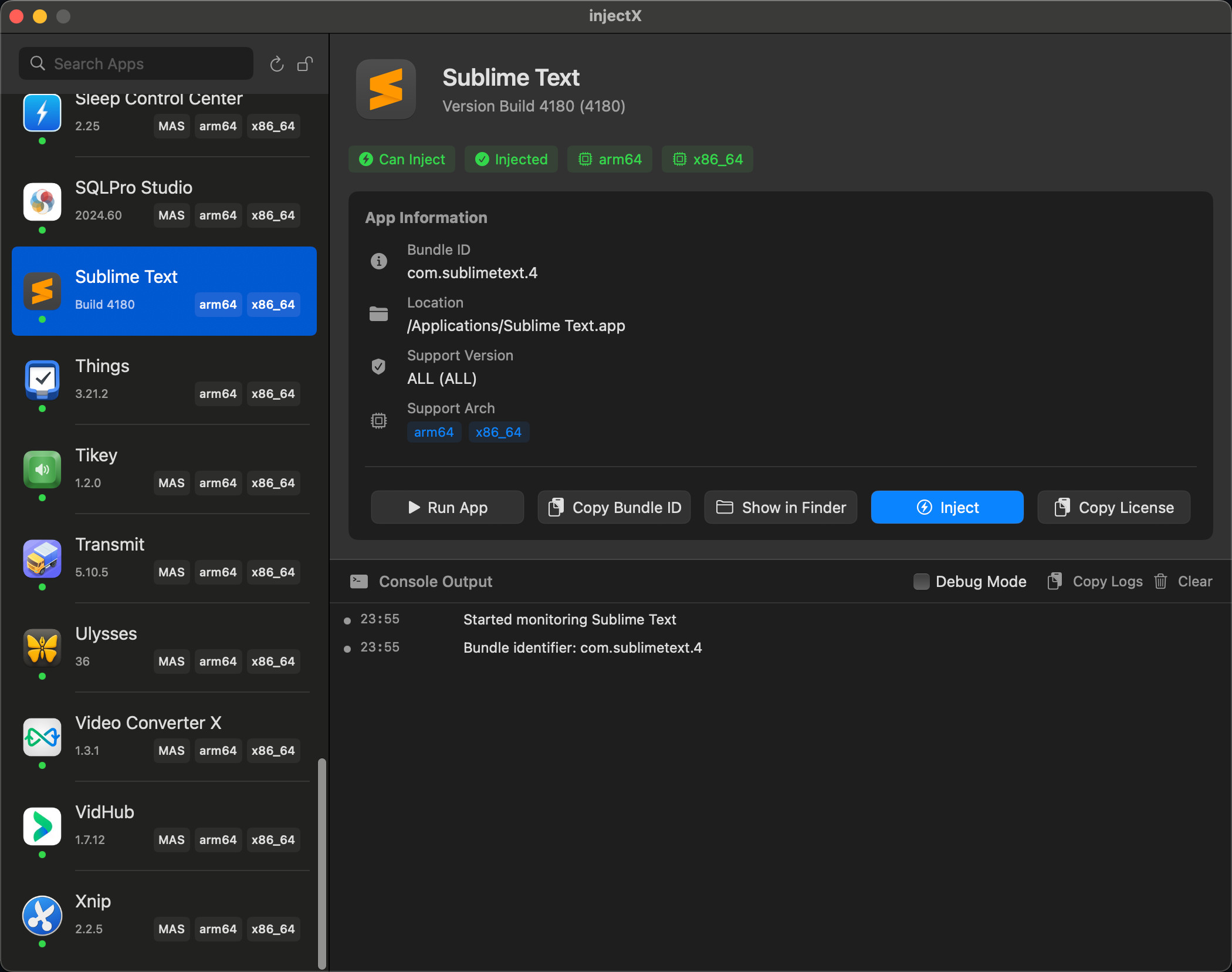Click the refresh apps icon
Viewport: 1232px width, 972px height.
click(x=277, y=63)
